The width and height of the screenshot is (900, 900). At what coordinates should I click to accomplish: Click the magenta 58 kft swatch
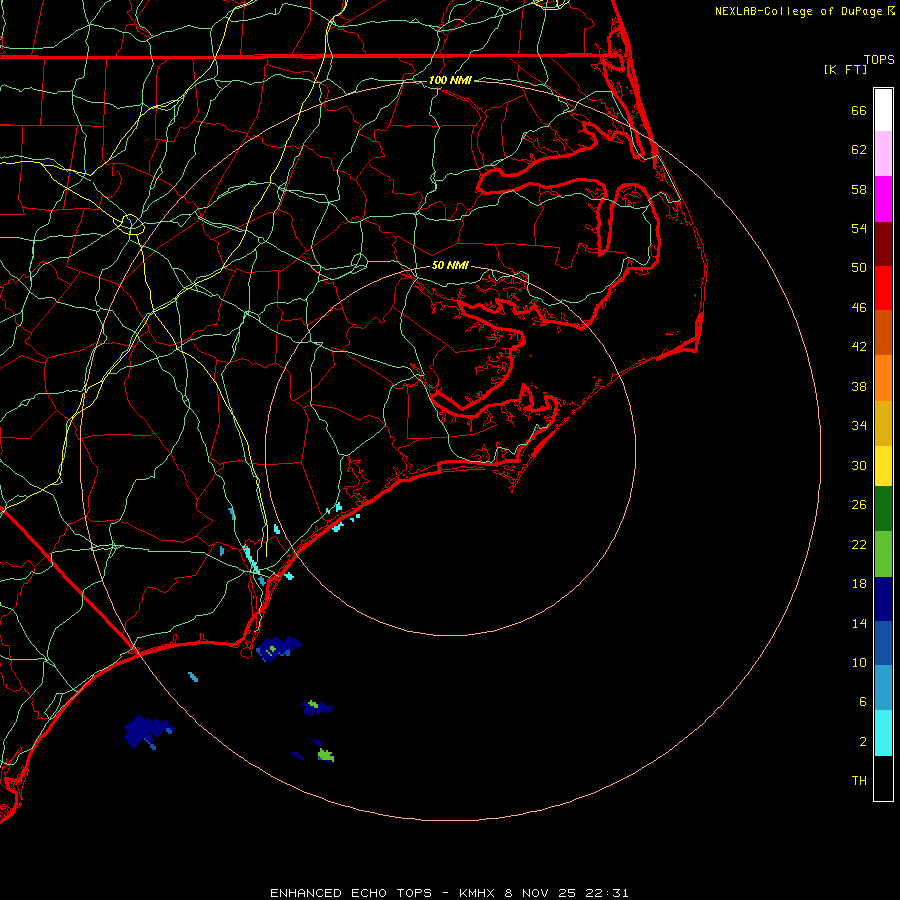[x=883, y=199]
